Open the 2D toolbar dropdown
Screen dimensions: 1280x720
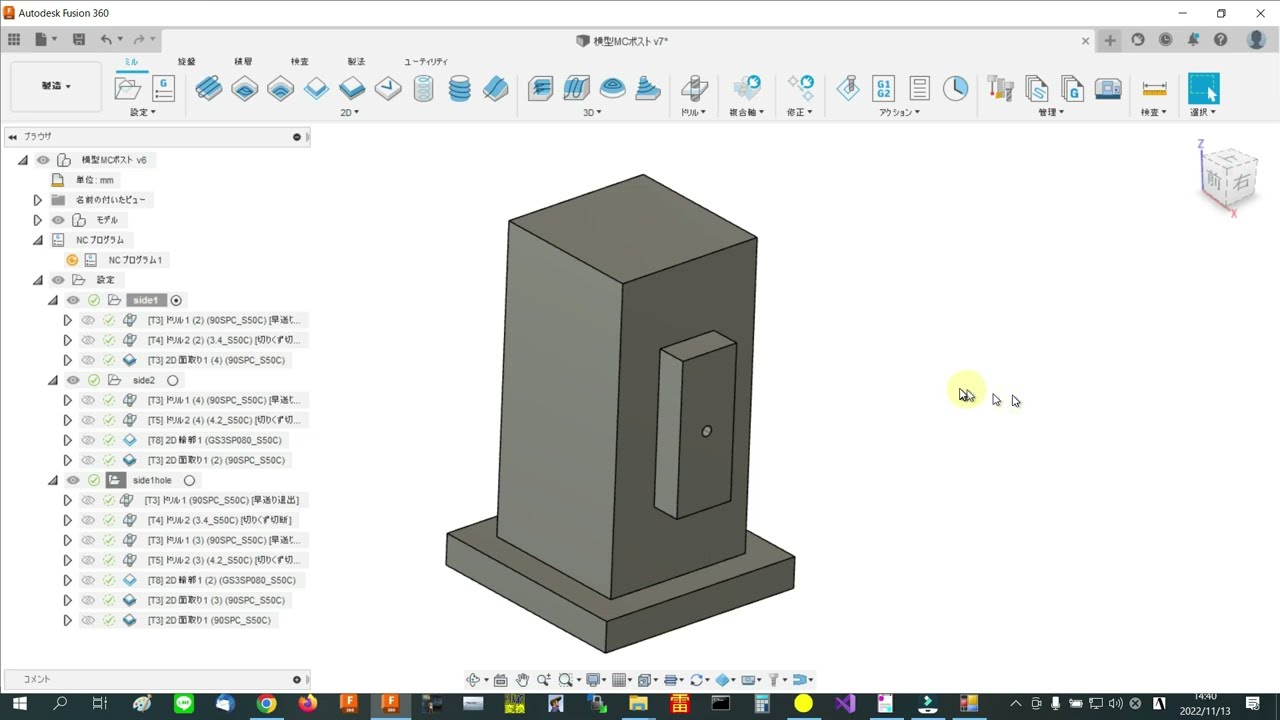coord(349,113)
